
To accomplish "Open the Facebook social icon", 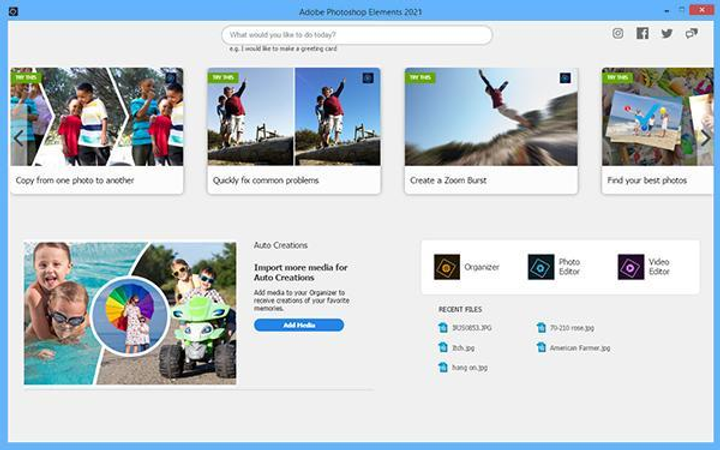I will click(x=642, y=33).
